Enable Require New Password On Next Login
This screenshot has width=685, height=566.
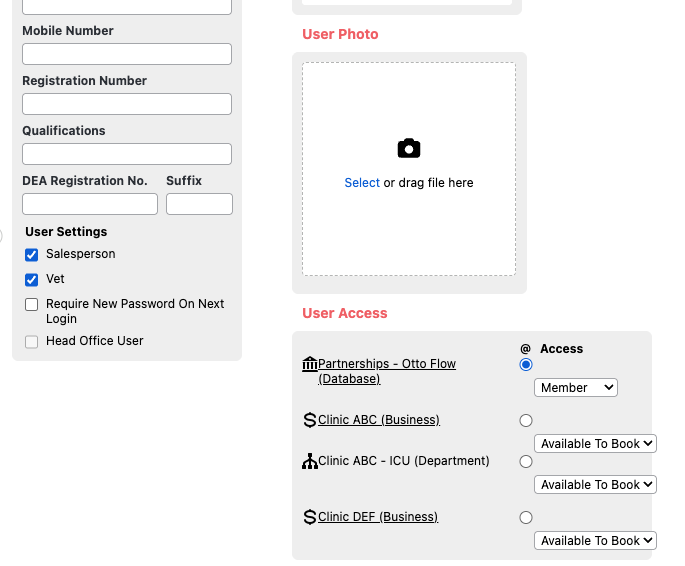pos(32,305)
